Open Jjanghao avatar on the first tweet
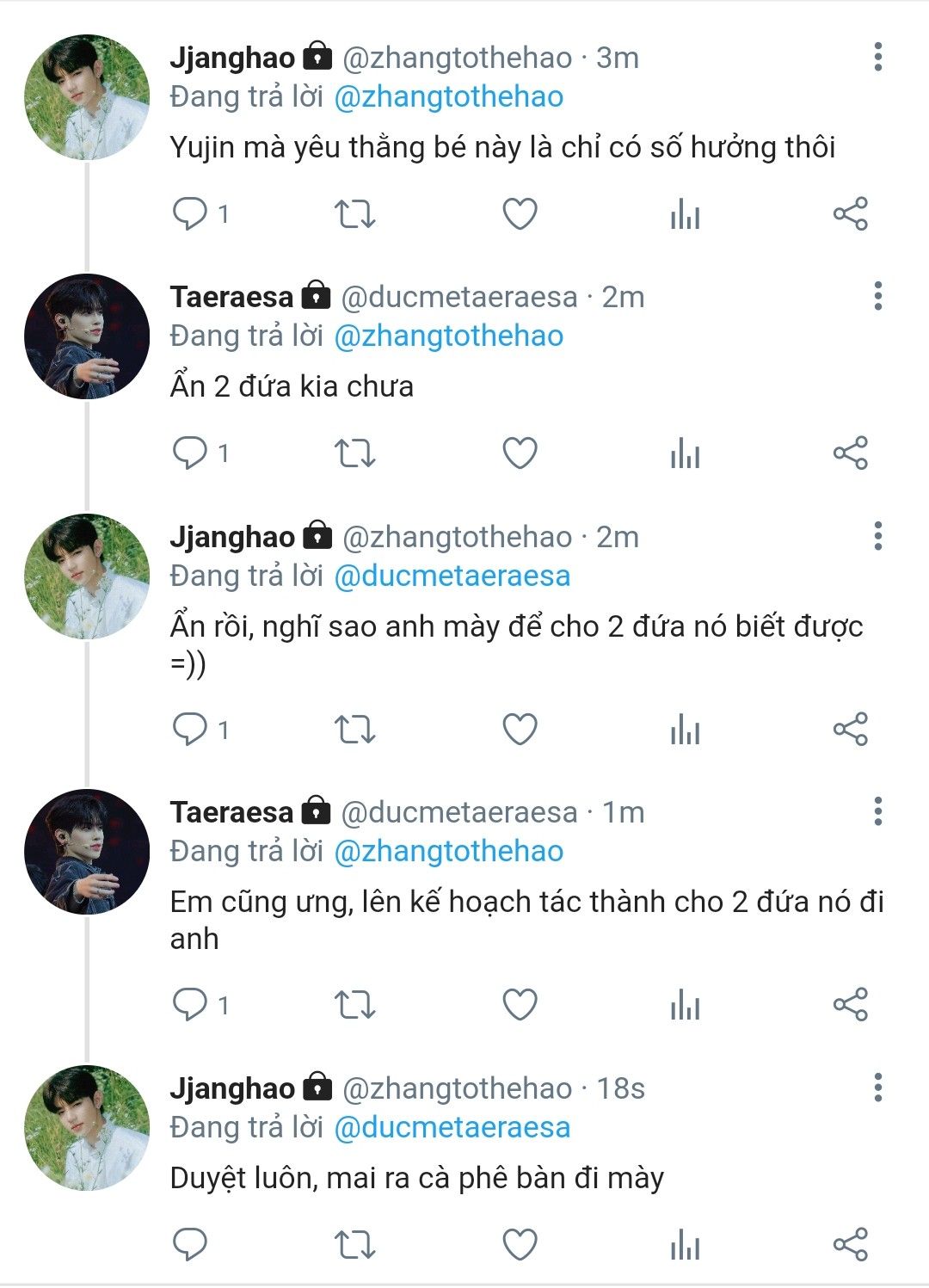The image size is (929, 1288). click(x=86, y=97)
